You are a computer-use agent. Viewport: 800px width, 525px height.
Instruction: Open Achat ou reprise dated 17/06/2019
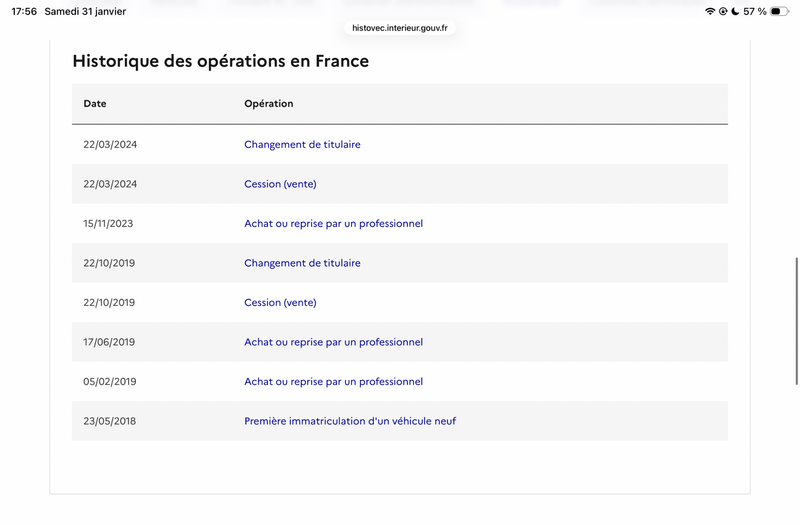click(333, 342)
